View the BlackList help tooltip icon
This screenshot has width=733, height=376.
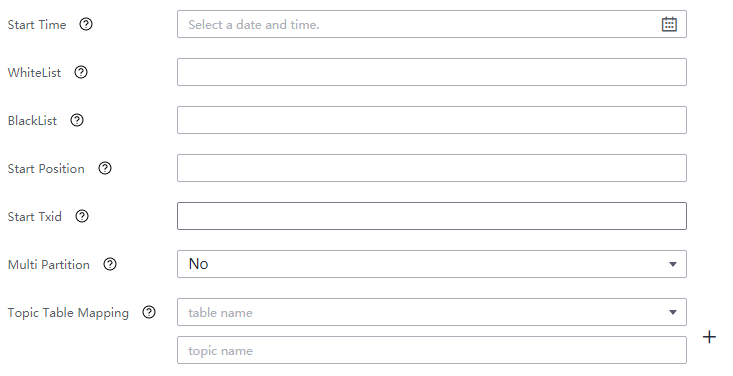[x=77, y=120]
